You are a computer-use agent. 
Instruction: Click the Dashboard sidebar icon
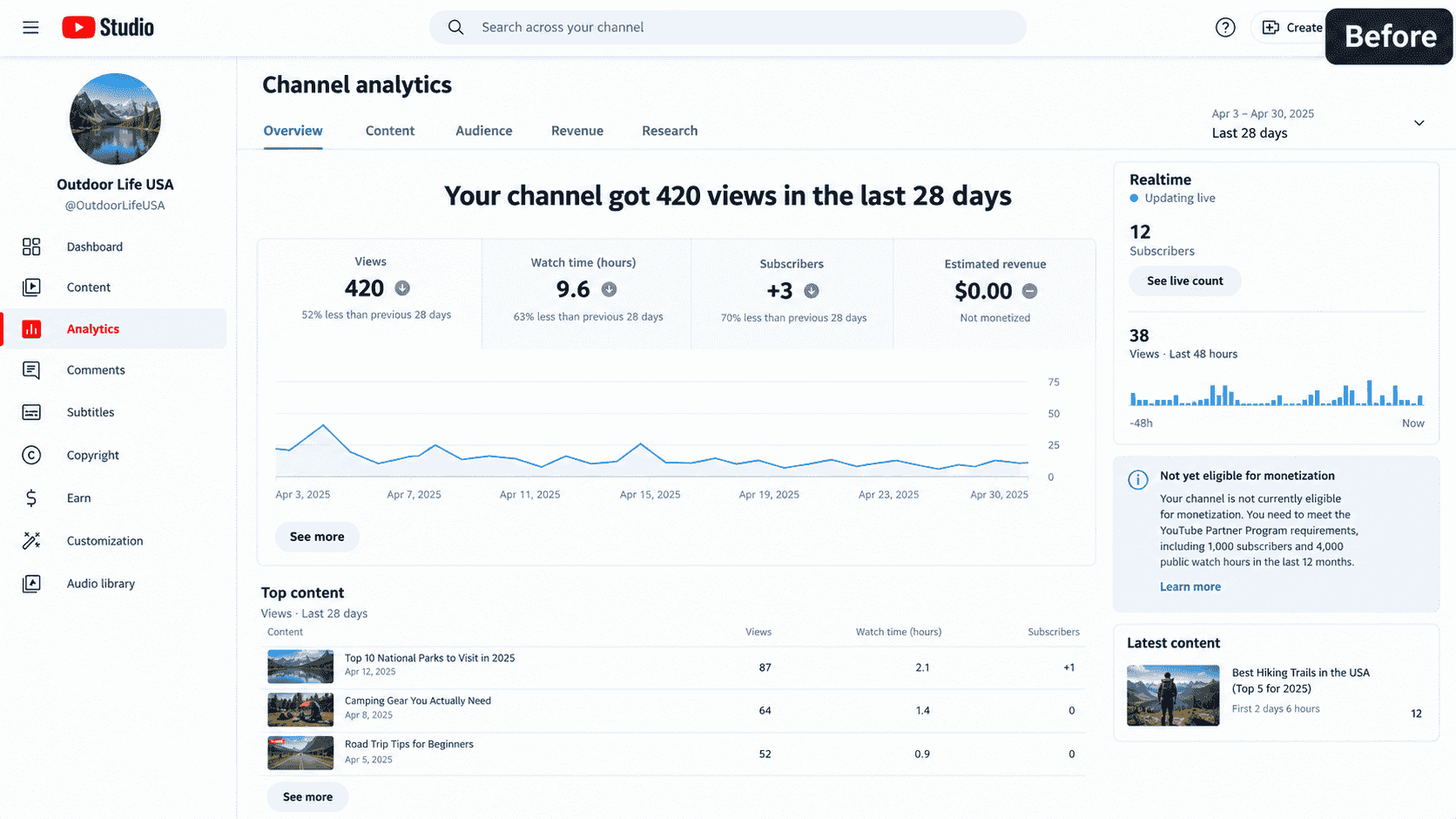click(31, 247)
